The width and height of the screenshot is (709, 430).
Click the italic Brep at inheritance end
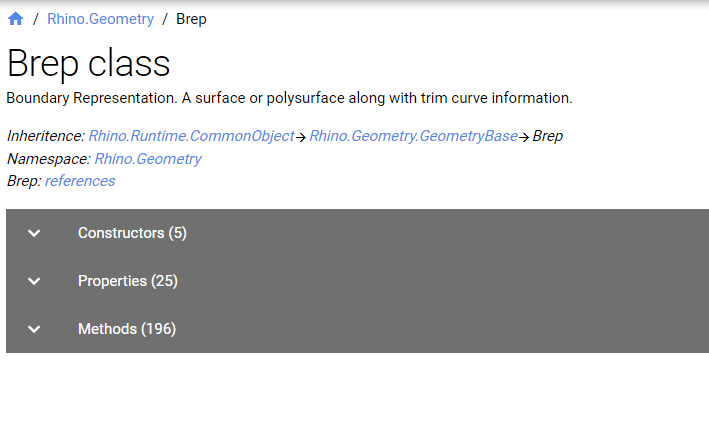tap(548, 136)
